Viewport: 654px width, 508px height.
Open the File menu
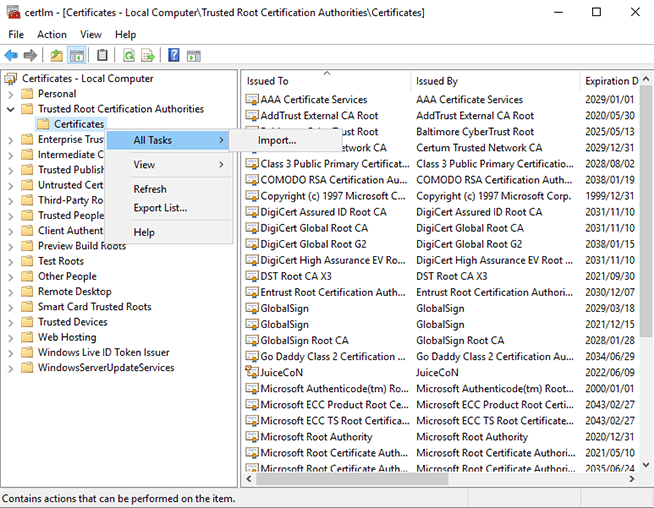coord(16,34)
